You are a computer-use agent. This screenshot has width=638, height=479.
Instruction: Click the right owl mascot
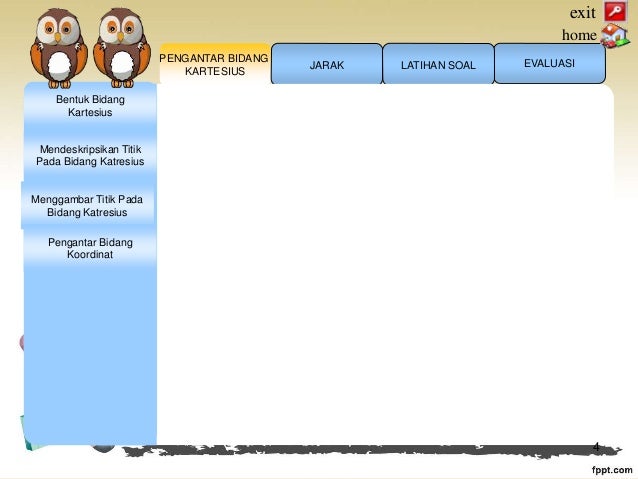122,48
